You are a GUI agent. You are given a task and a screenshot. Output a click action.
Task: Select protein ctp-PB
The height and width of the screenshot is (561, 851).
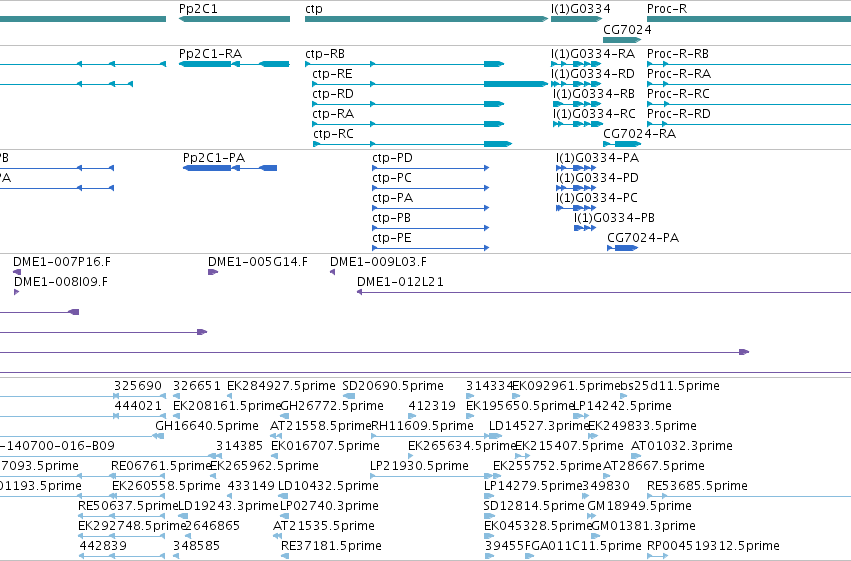tap(431, 228)
